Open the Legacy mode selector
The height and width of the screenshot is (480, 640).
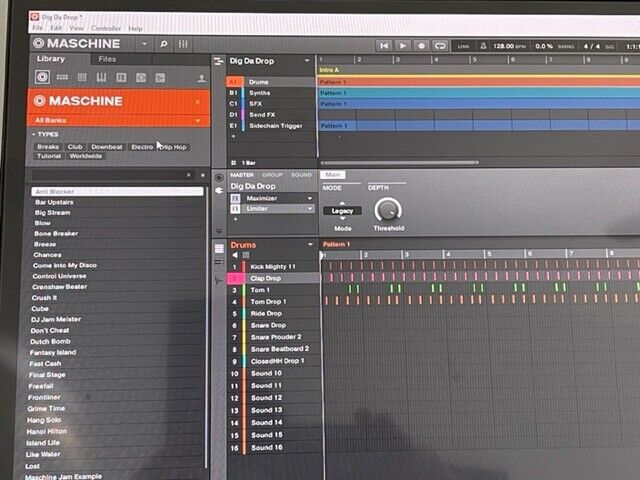(342, 211)
